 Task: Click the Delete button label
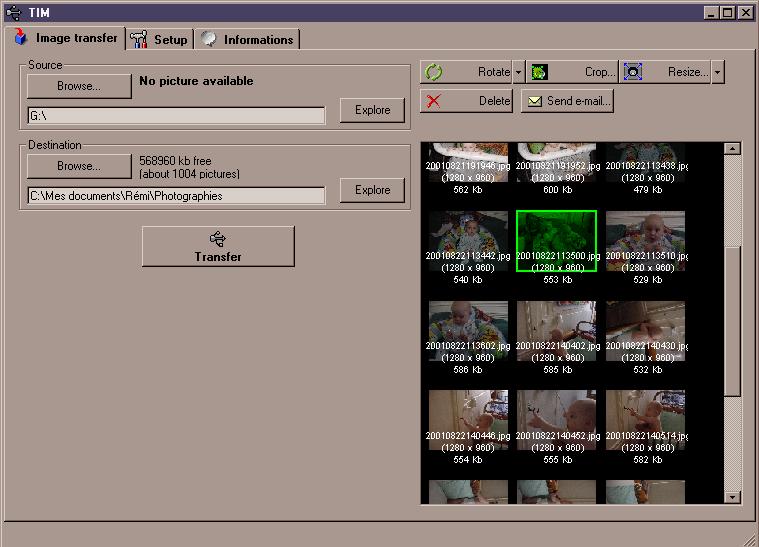[495, 101]
